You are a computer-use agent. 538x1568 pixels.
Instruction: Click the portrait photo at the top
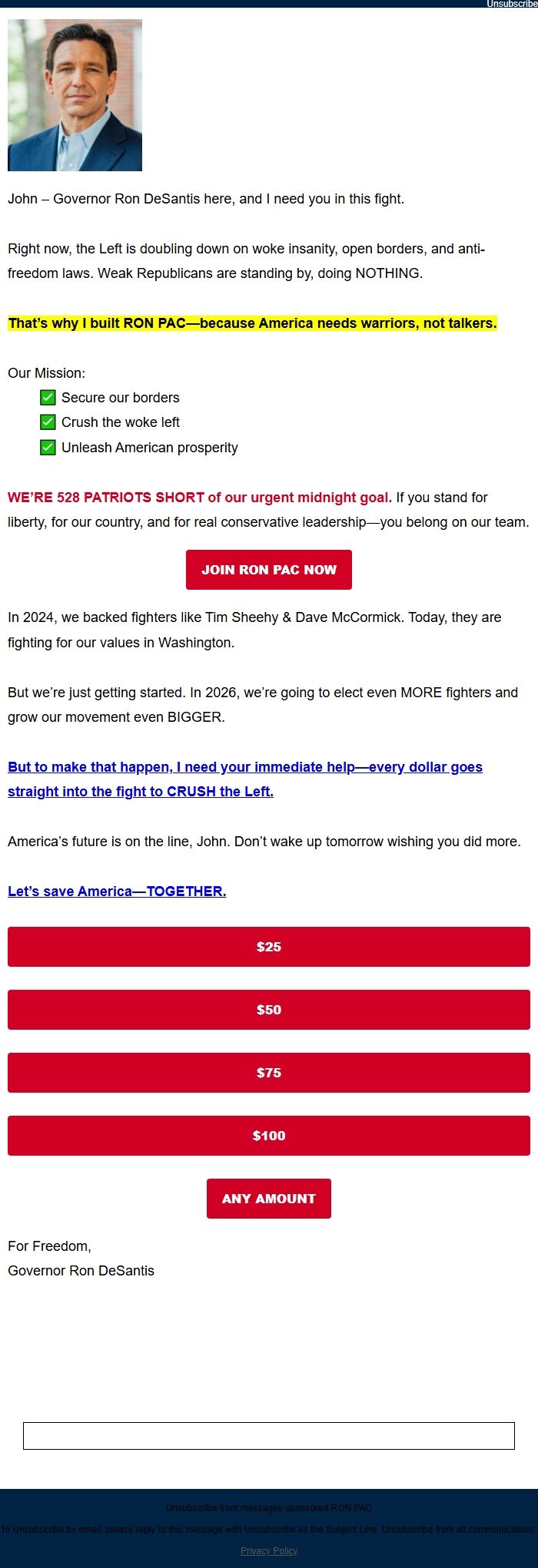pos(75,95)
